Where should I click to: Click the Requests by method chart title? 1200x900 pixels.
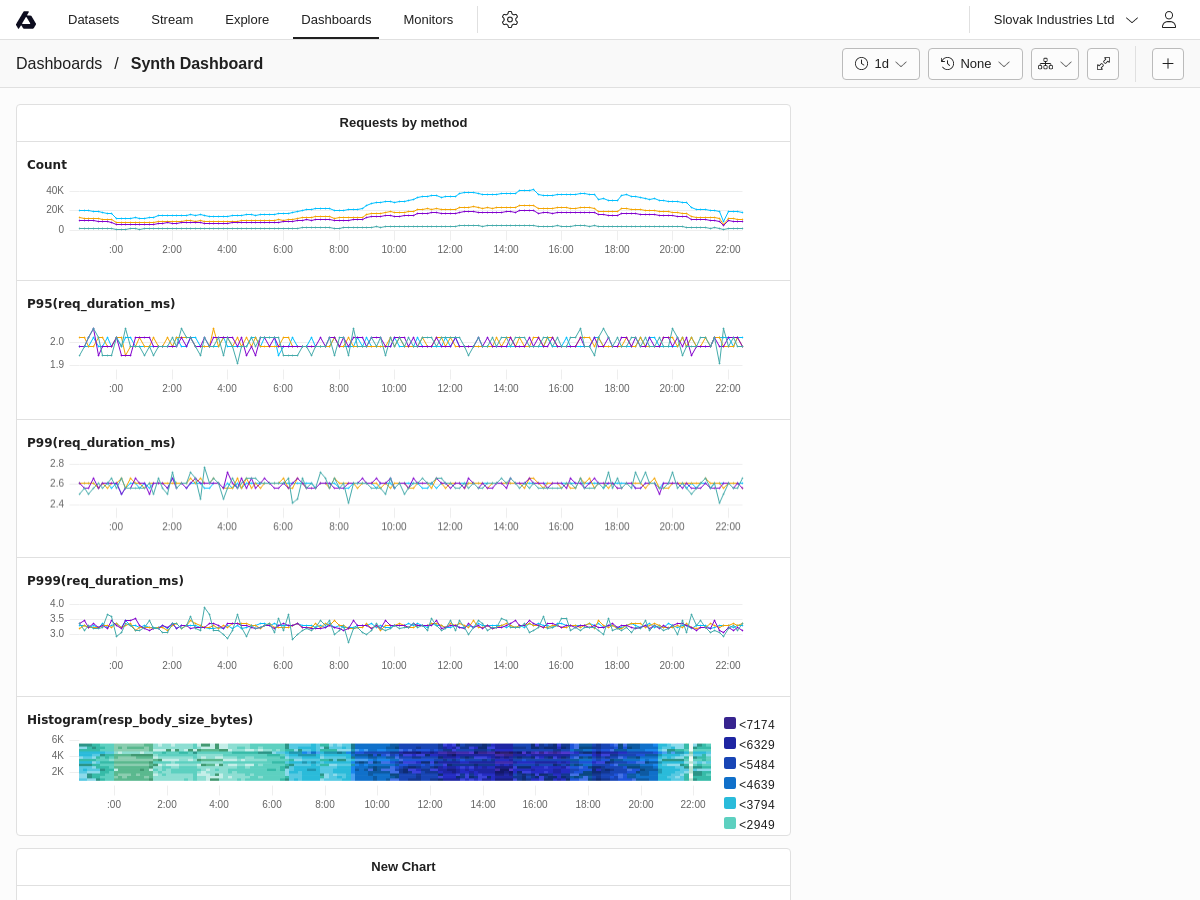point(403,123)
